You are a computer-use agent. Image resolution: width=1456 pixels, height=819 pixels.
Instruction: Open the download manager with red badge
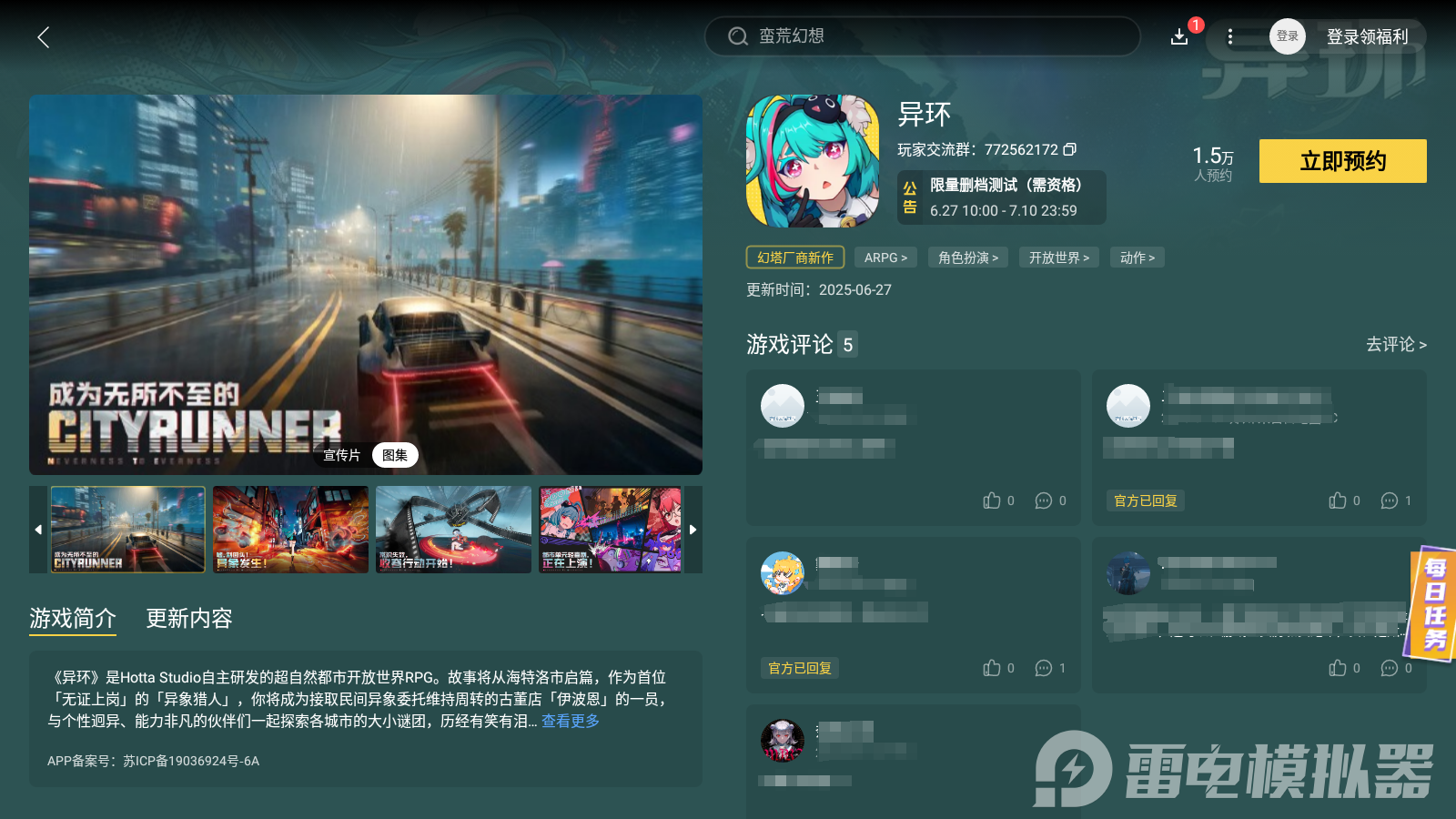[1178, 37]
